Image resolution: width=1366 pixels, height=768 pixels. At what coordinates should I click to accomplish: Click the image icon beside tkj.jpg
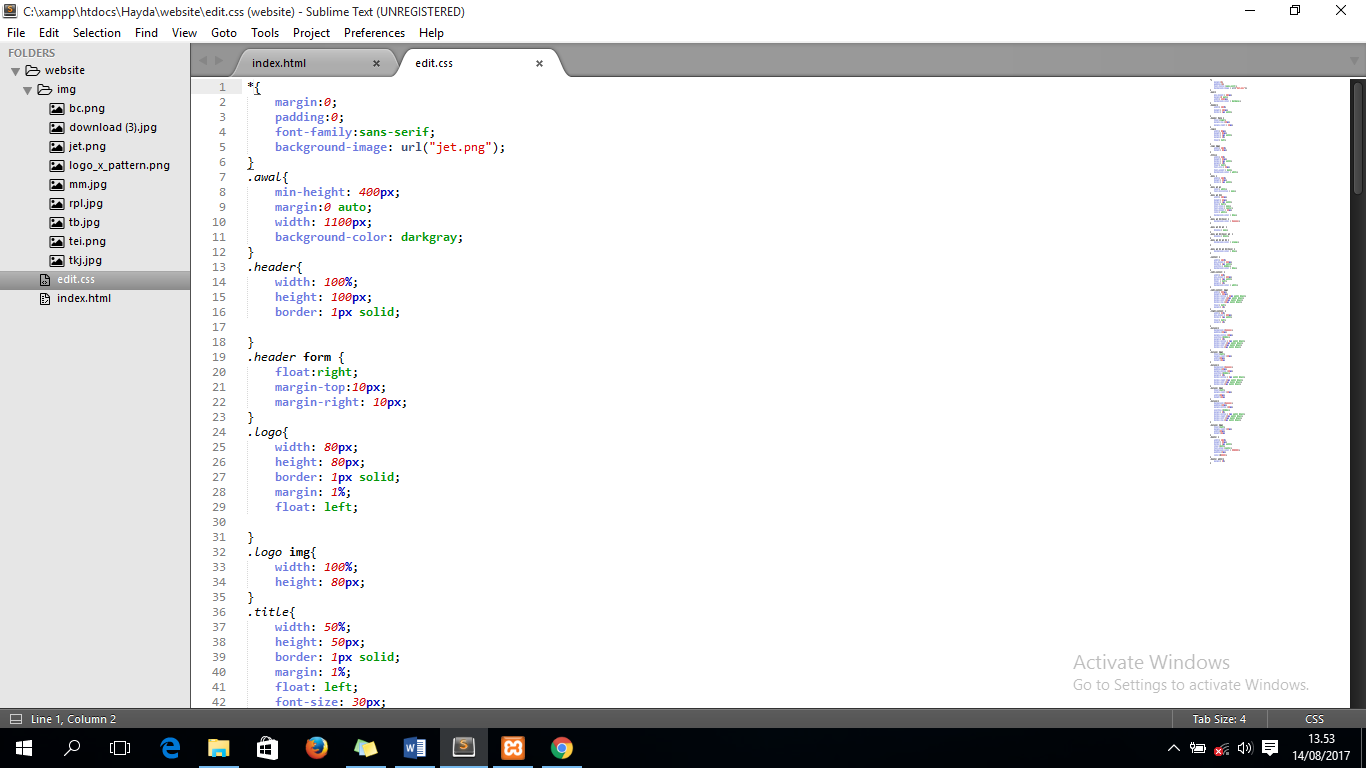coord(57,260)
